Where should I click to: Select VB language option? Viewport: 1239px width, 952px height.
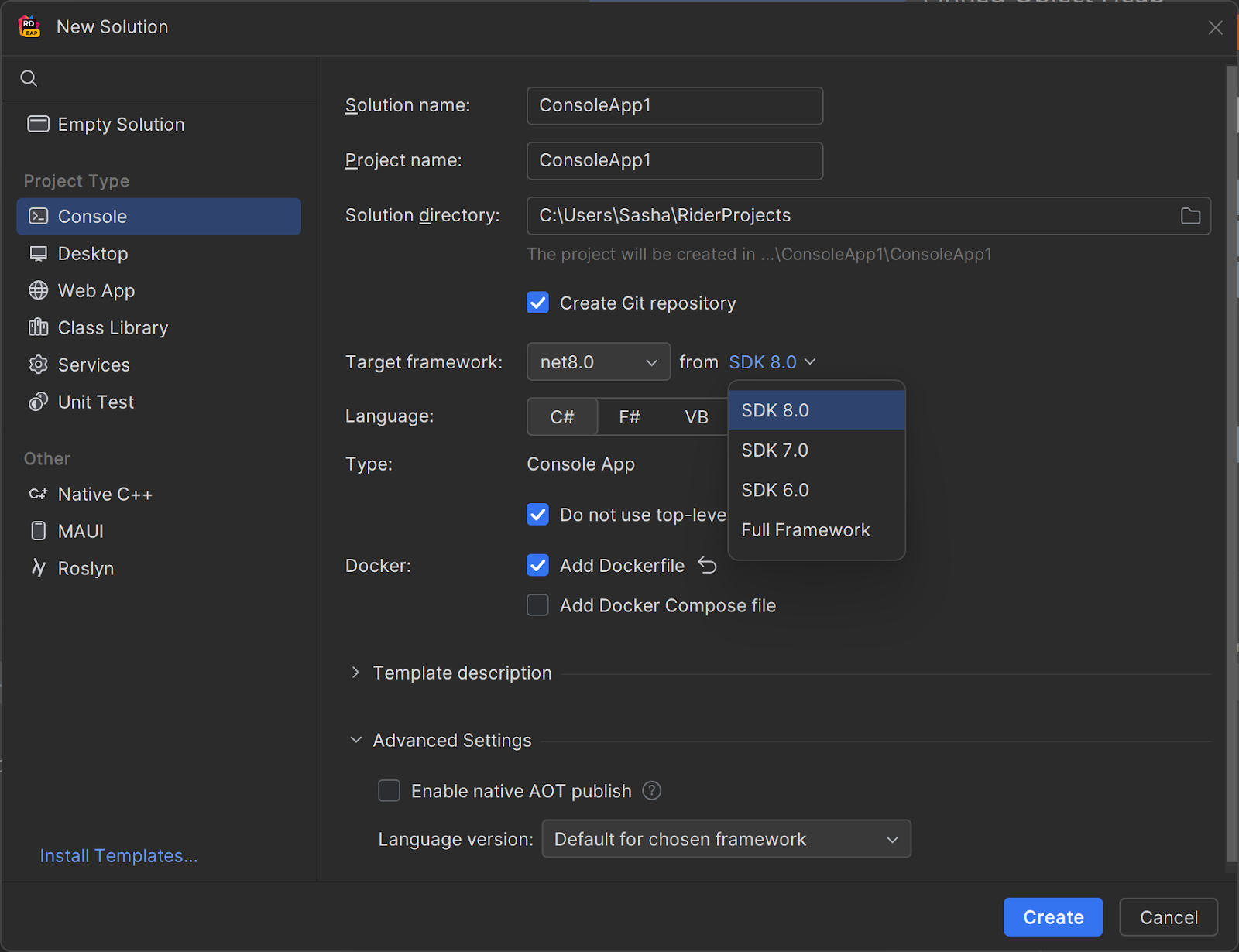[696, 417]
